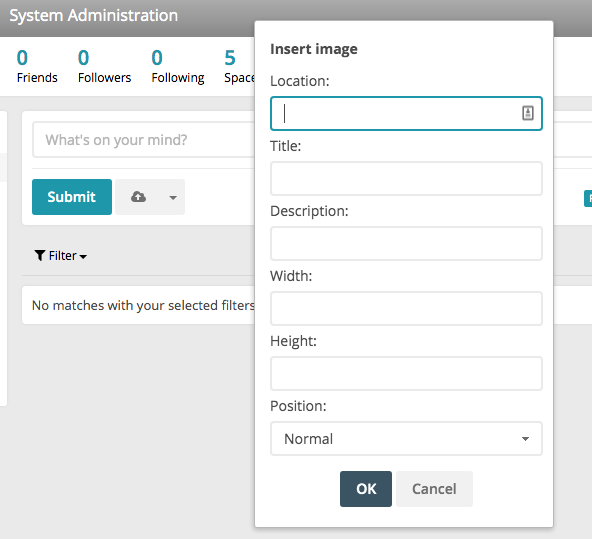The width and height of the screenshot is (592, 539).
Task: Click the funnel Filter icon
Action: click(40, 256)
